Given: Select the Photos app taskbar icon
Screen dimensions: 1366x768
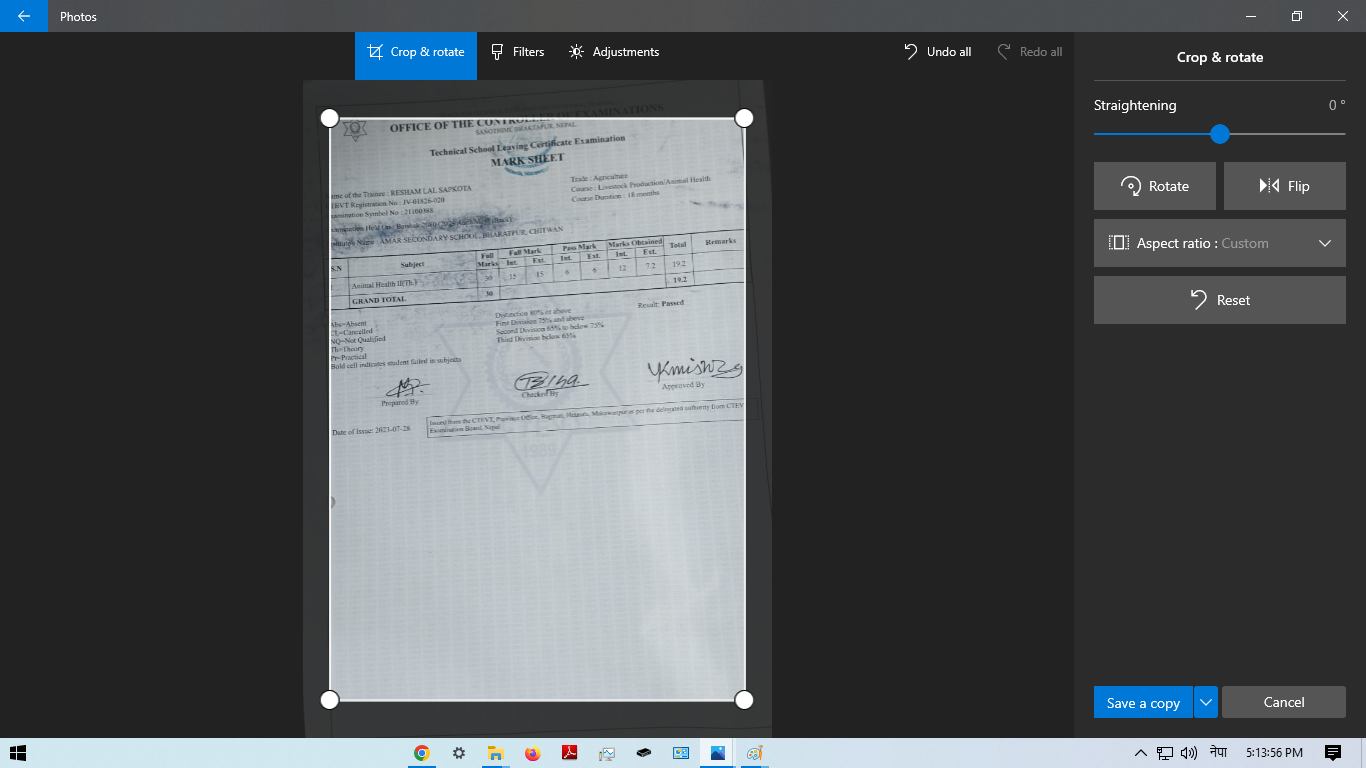Looking at the screenshot, I should 718,753.
